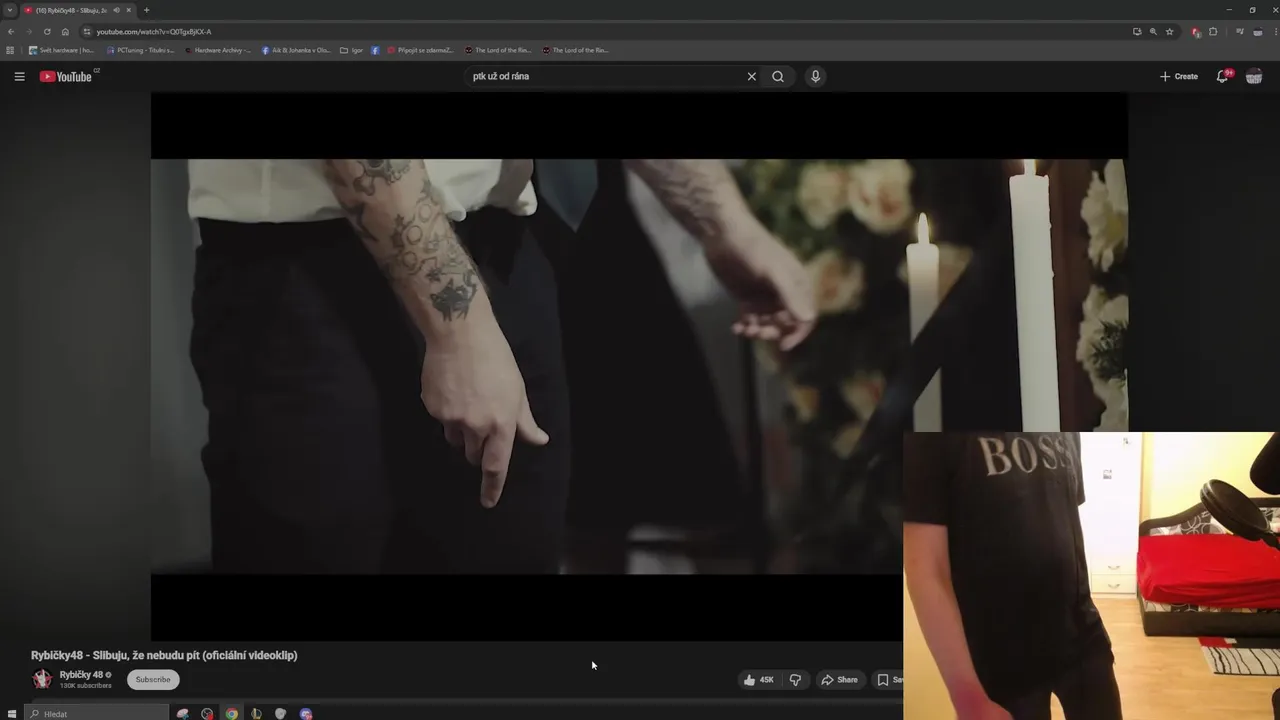Save the video using bookmark button
This screenshot has height=720, width=1280.
point(887,679)
